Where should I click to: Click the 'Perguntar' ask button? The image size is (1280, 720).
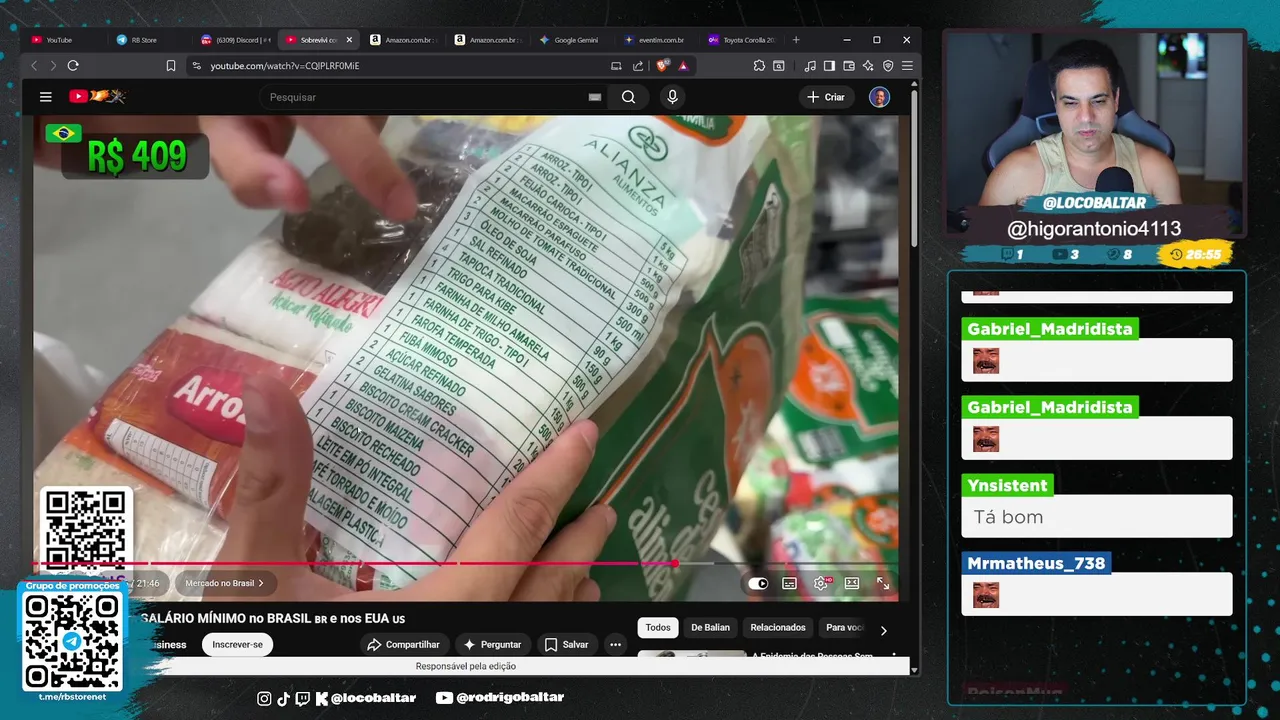point(491,645)
